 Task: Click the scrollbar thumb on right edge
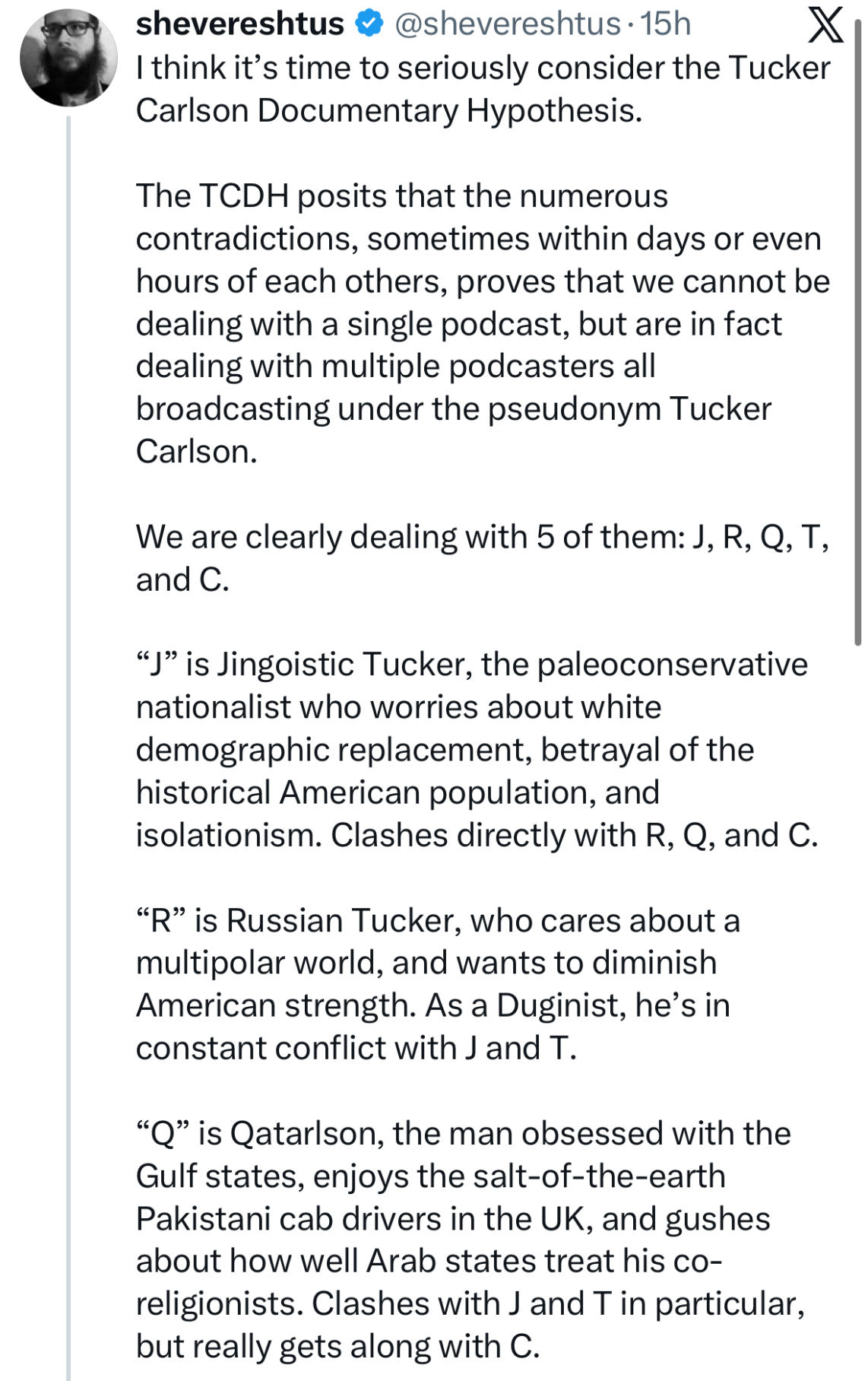click(858, 335)
